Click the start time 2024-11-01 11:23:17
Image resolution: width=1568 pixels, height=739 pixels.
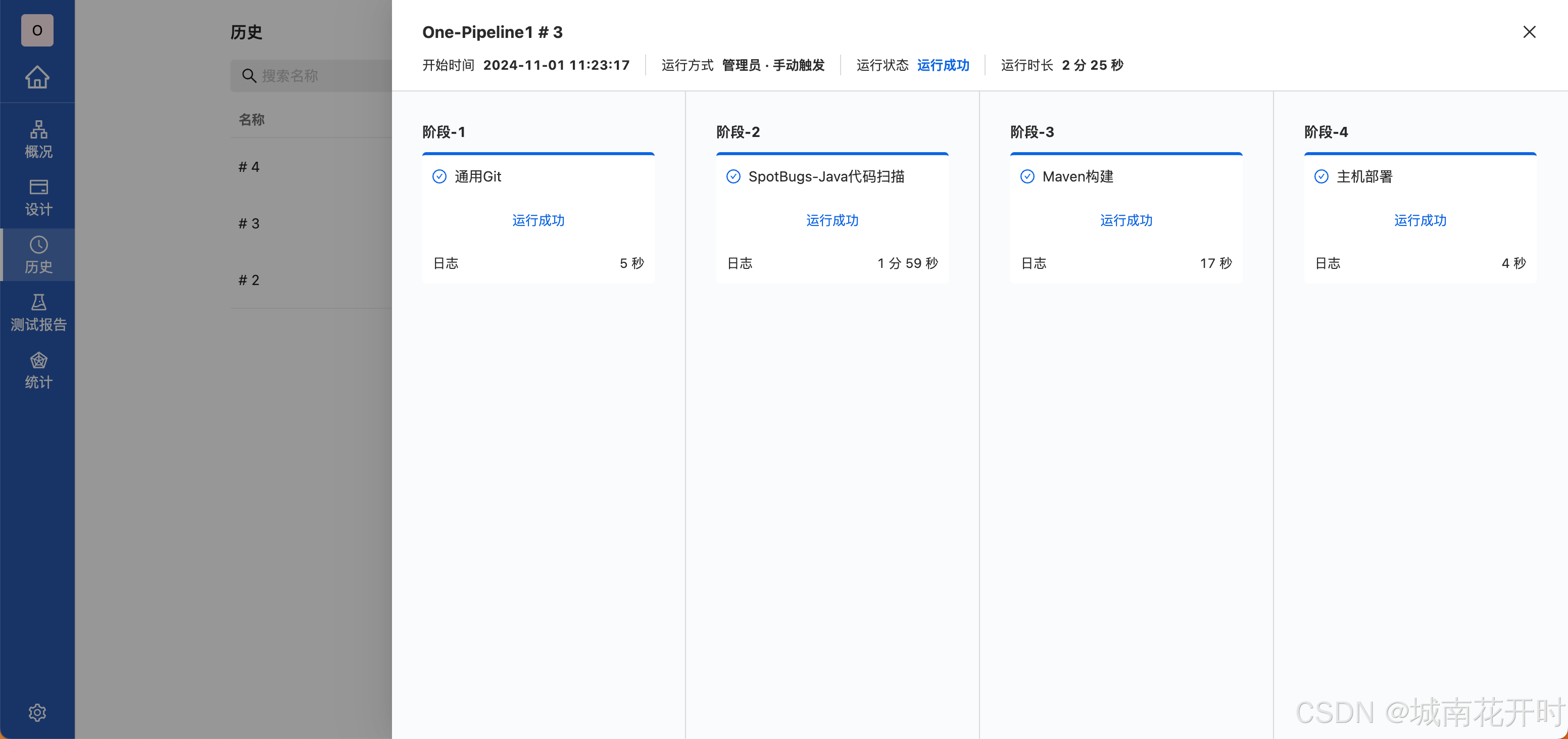click(x=556, y=65)
